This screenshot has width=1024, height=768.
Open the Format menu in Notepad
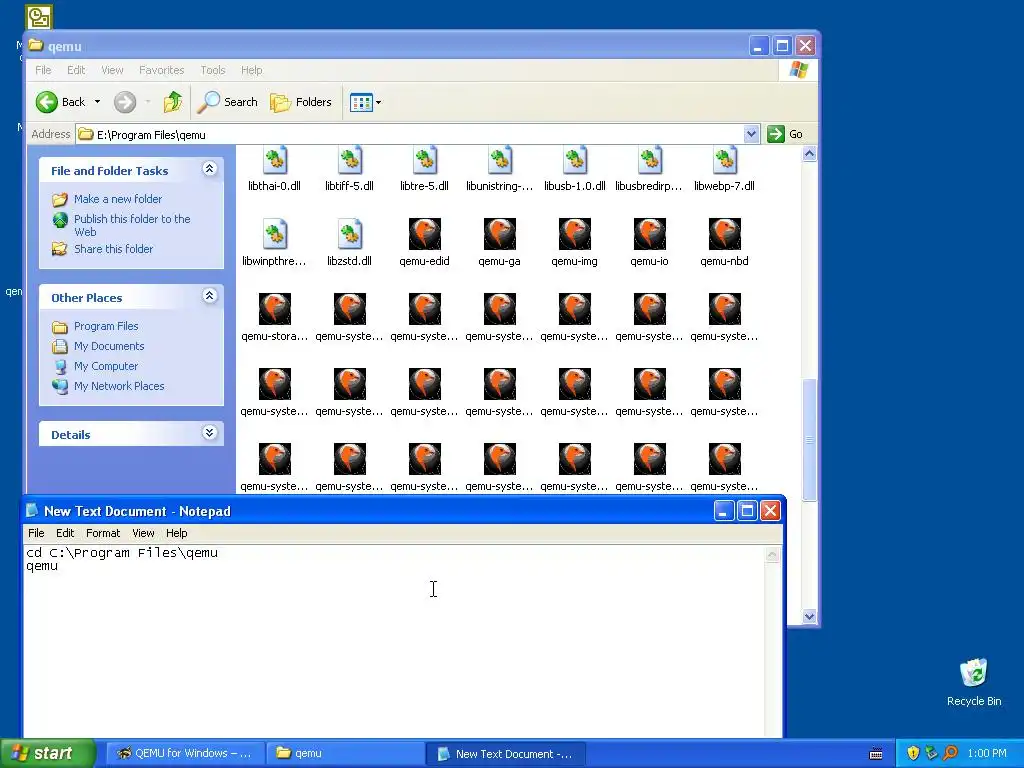103,533
